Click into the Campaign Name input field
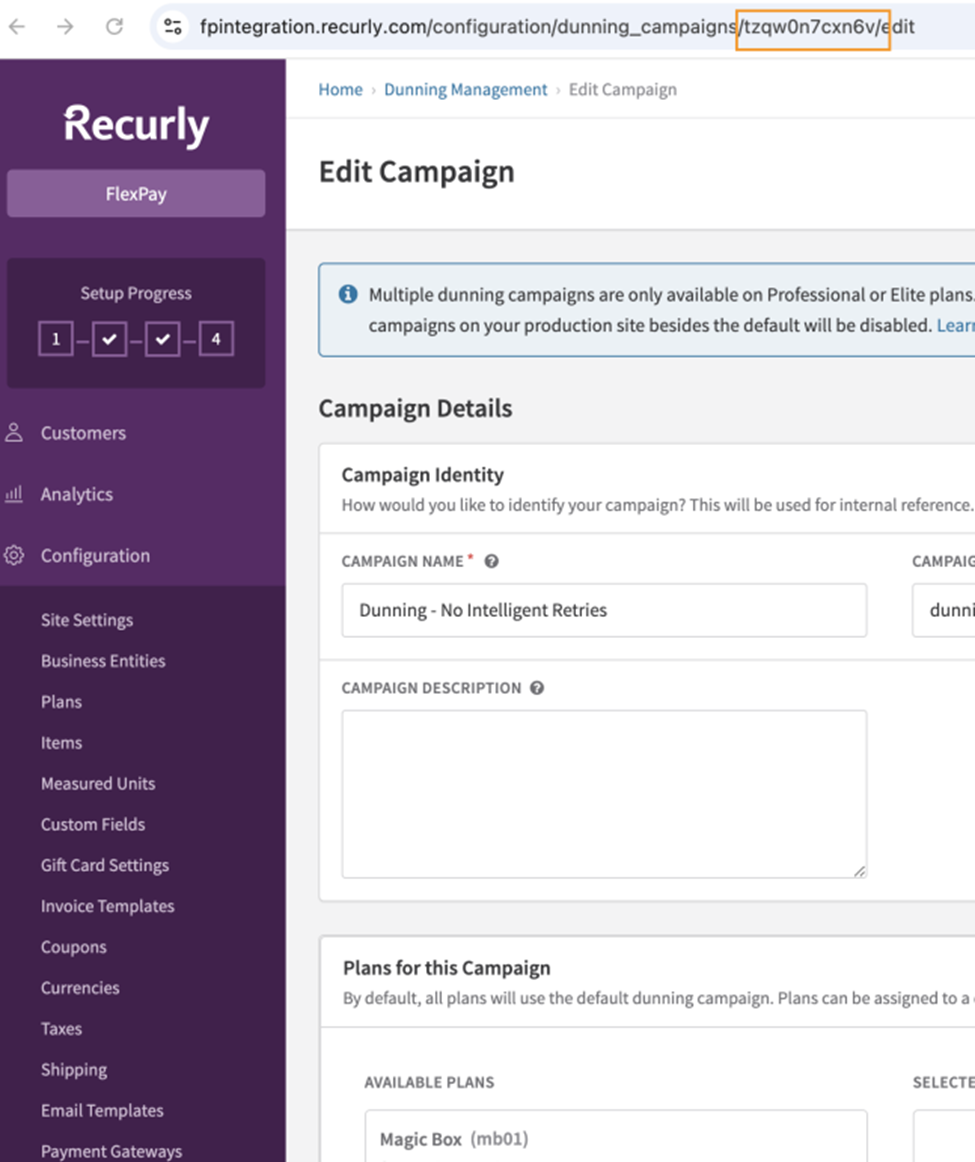The height and width of the screenshot is (1162, 975). coord(604,610)
